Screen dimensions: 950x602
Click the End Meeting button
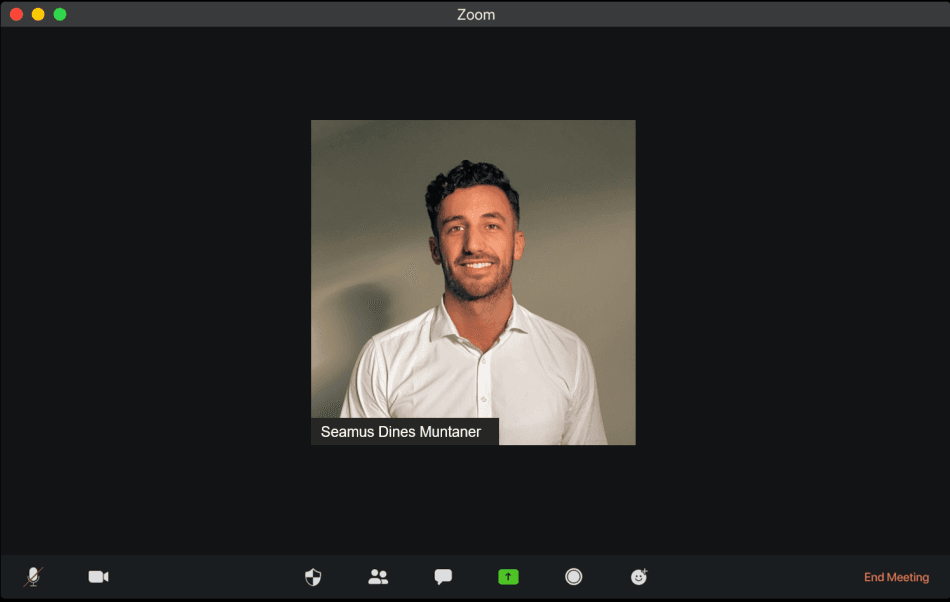tap(896, 577)
